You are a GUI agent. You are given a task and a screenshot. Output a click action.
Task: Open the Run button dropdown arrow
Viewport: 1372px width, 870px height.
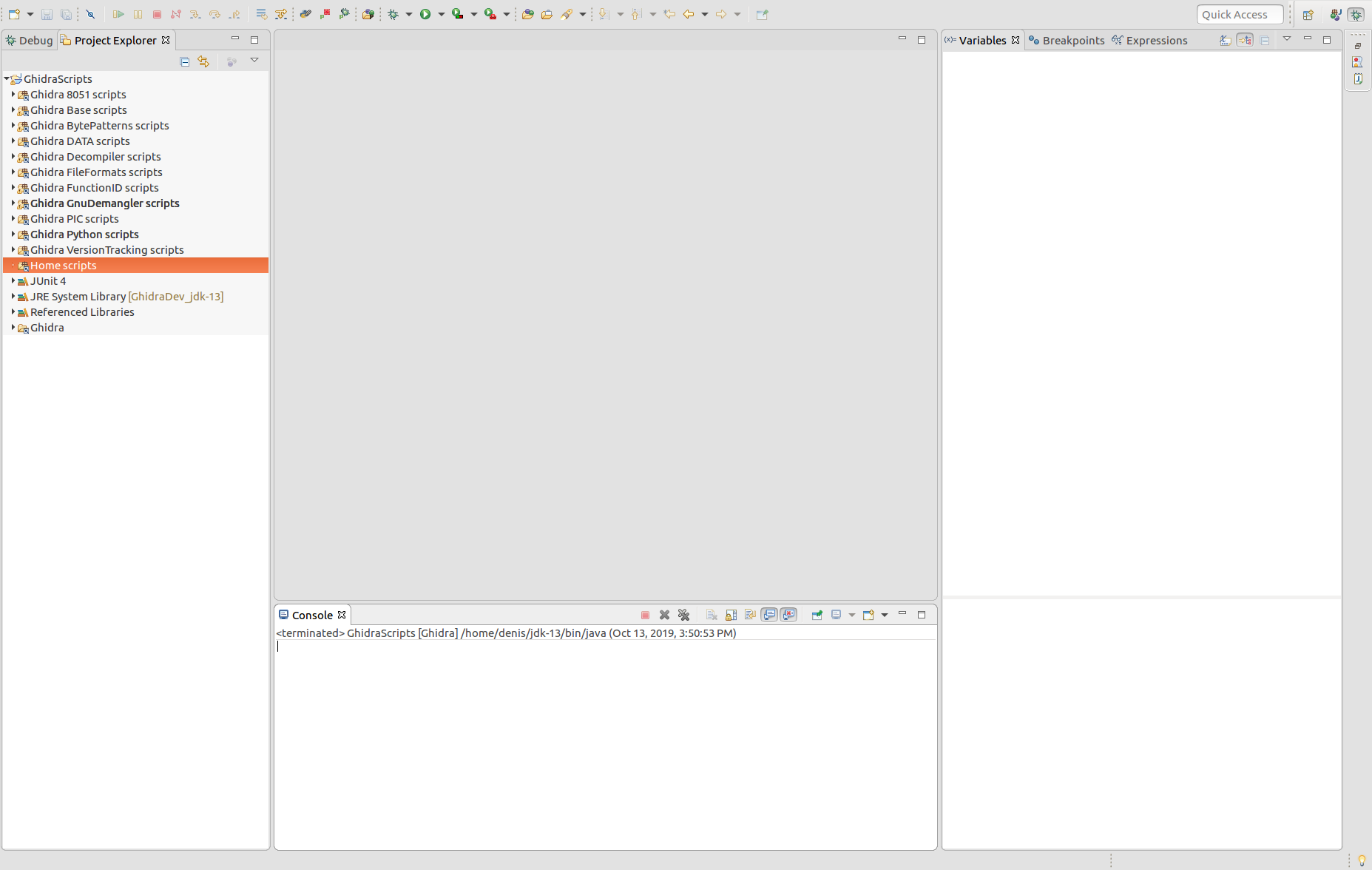(442, 14)
